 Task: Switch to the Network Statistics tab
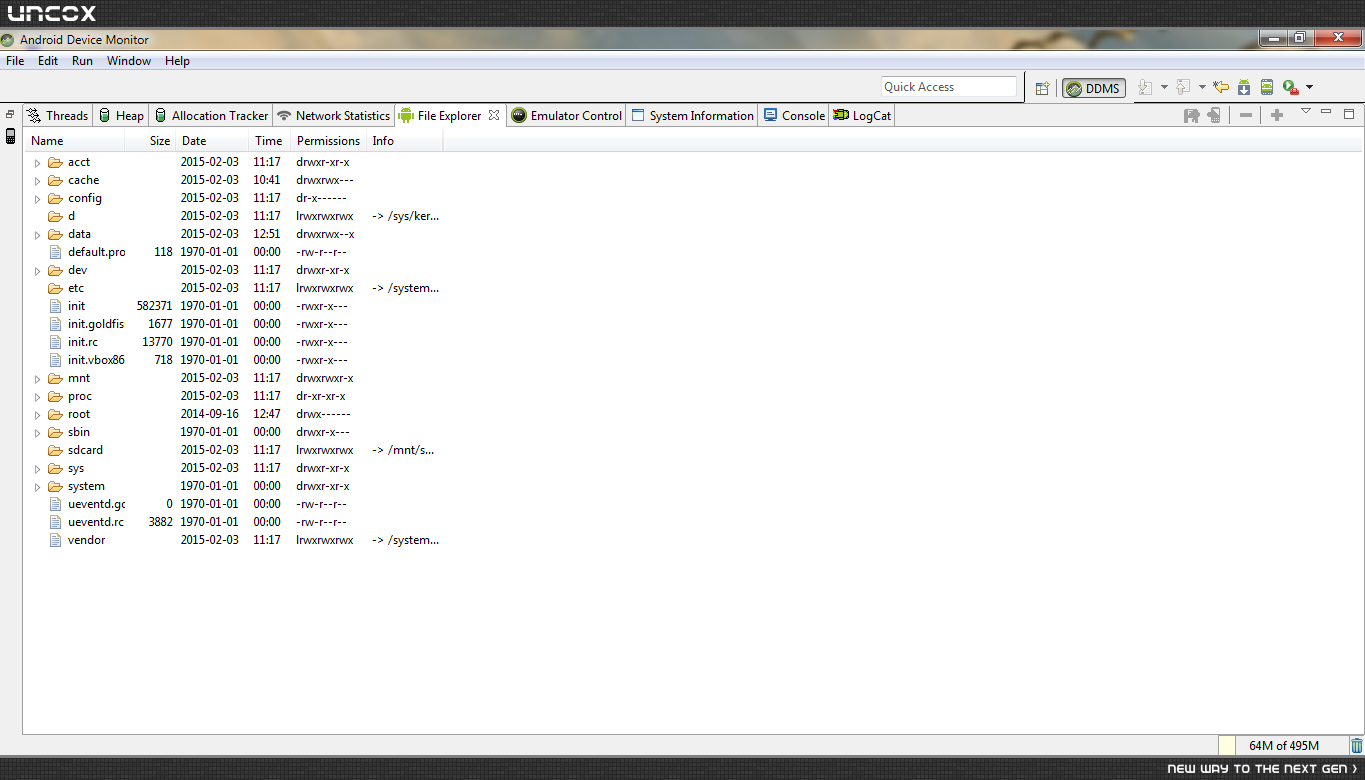[x=334, y=115]
